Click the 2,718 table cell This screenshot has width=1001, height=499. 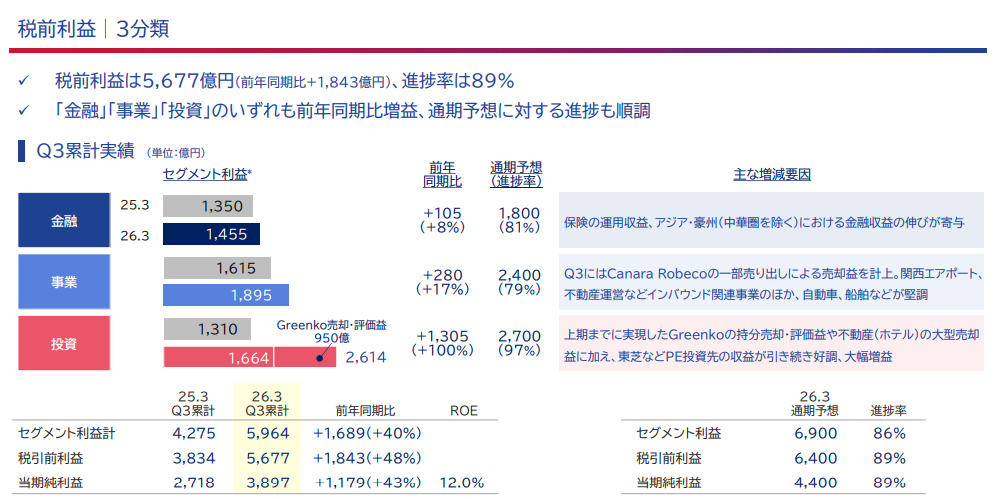194,482
